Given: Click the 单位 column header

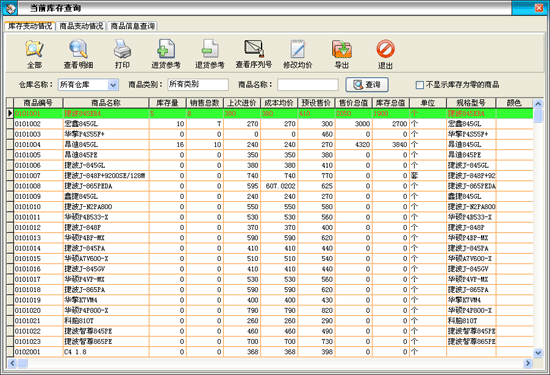Looking at the screenshot, I should (x=428, y=103).
